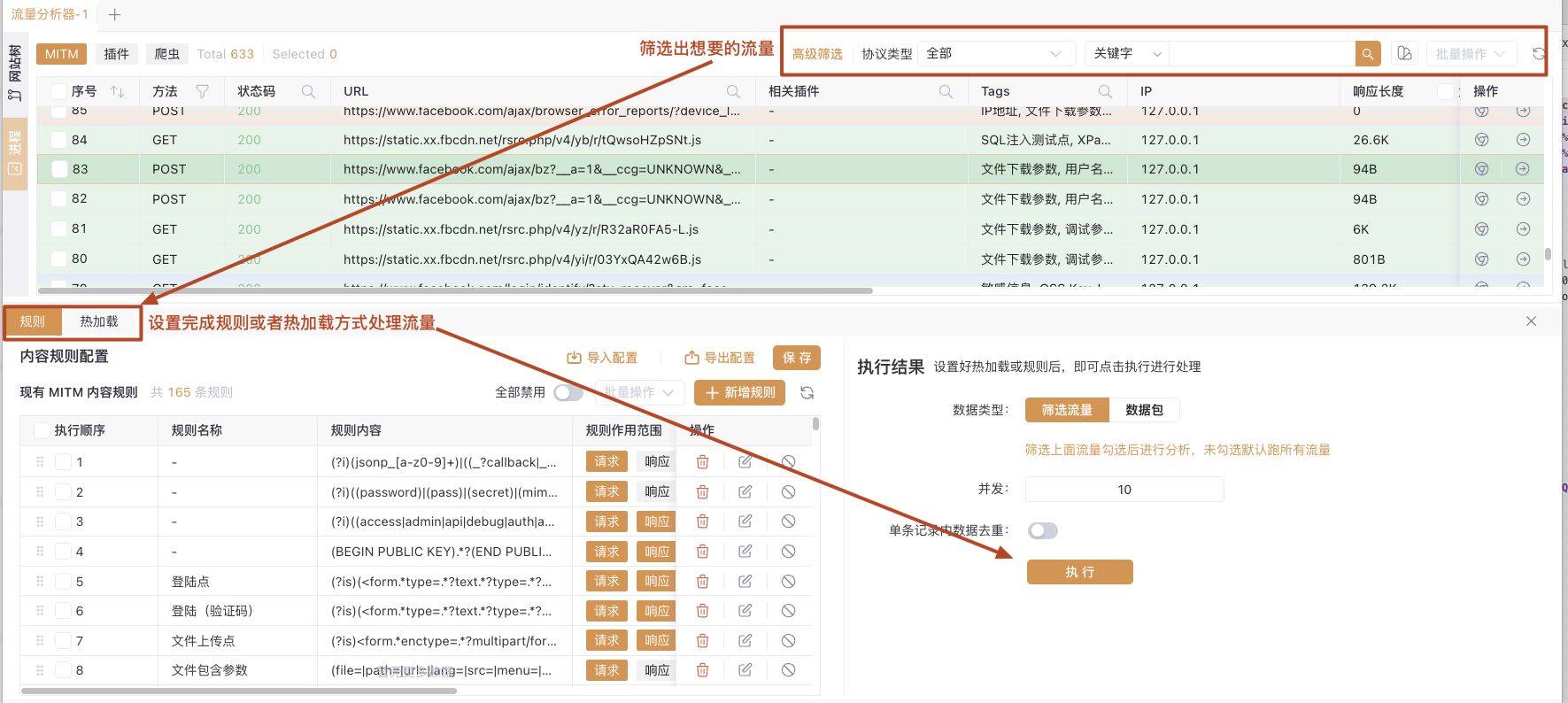Refresh the traffic list with top refresh icon
This screenshot has height=703, width=1568.
(x=1539, y=54)
